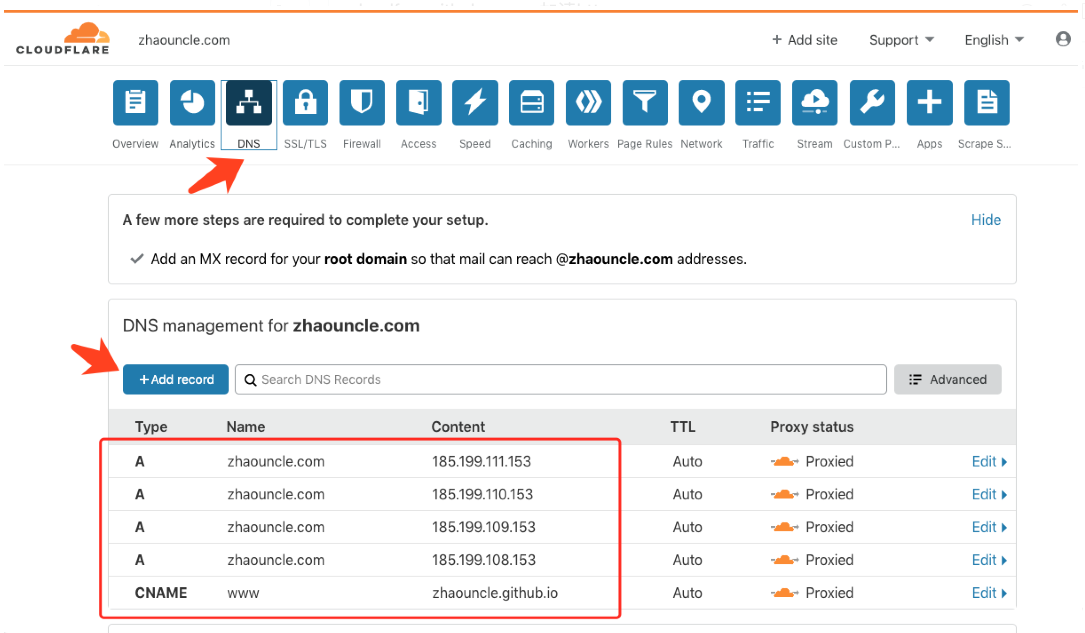The width and height of the screenshot is (1085, 633).
Task: Click the Add site link
Action: (x=805, y=40)
